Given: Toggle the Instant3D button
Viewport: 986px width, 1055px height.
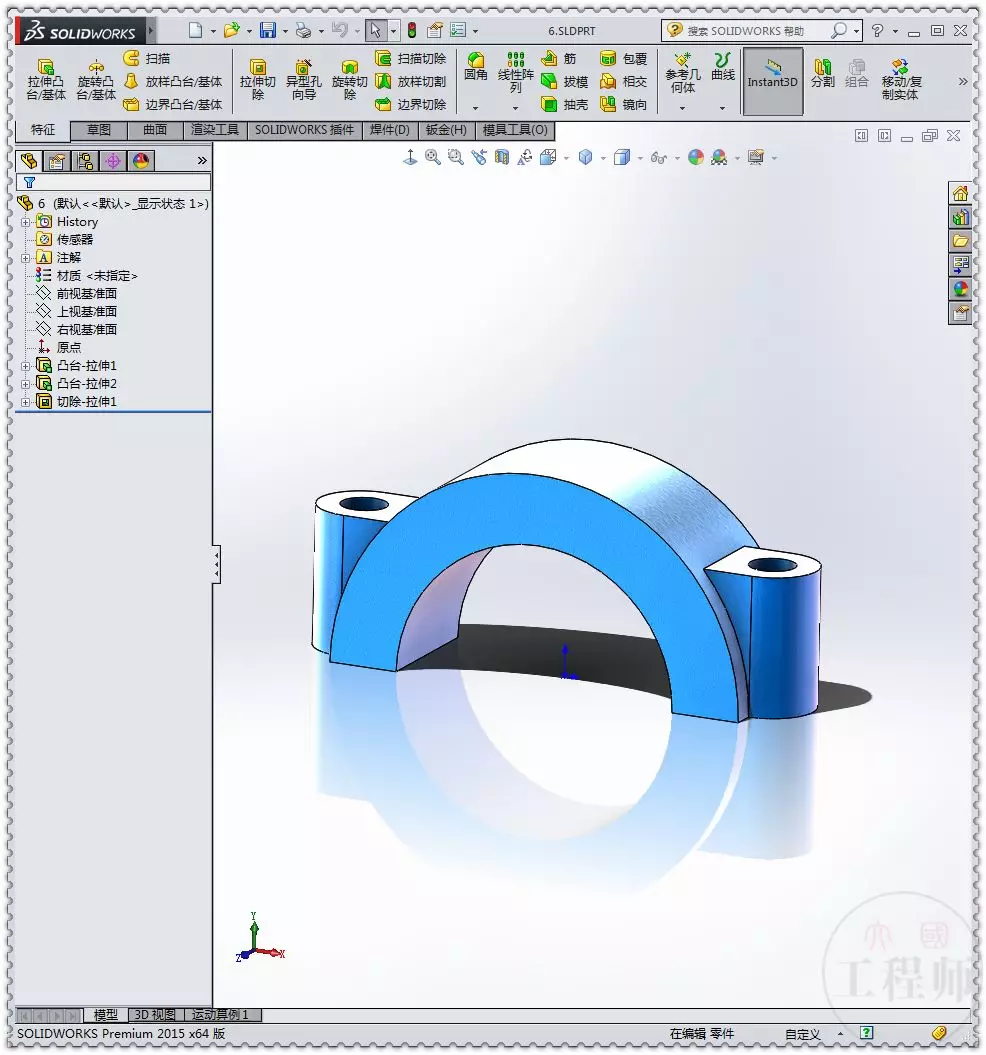Looking at the screenshot, I should (x=773, y=81).
